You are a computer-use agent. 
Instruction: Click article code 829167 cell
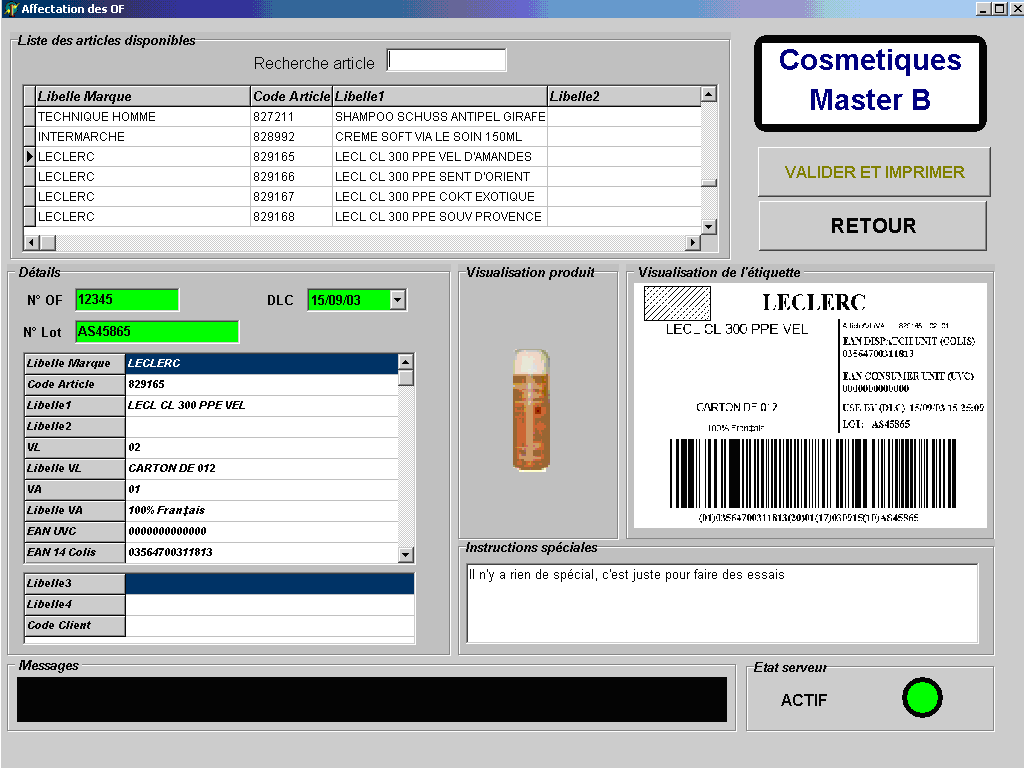(291, 197)
